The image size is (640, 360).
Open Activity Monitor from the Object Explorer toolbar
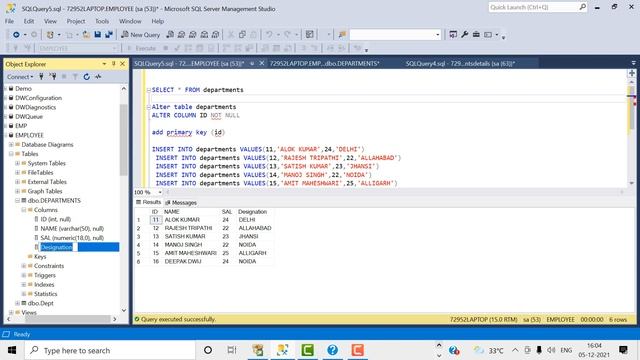tap(98, 76)
